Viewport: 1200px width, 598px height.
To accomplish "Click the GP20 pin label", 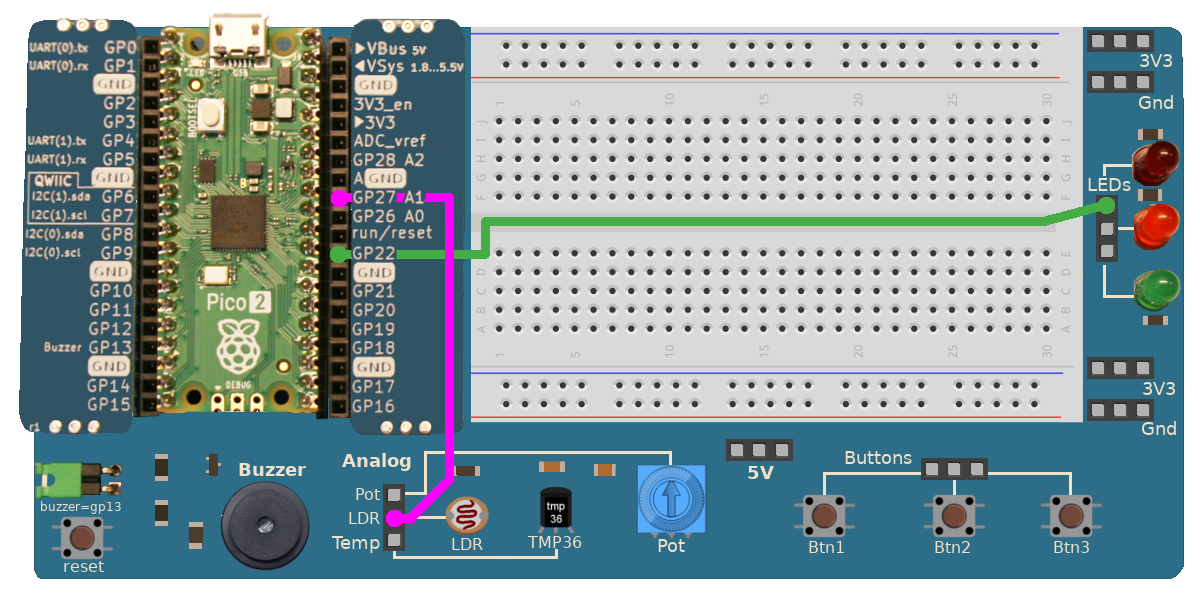I will point(375,310).
